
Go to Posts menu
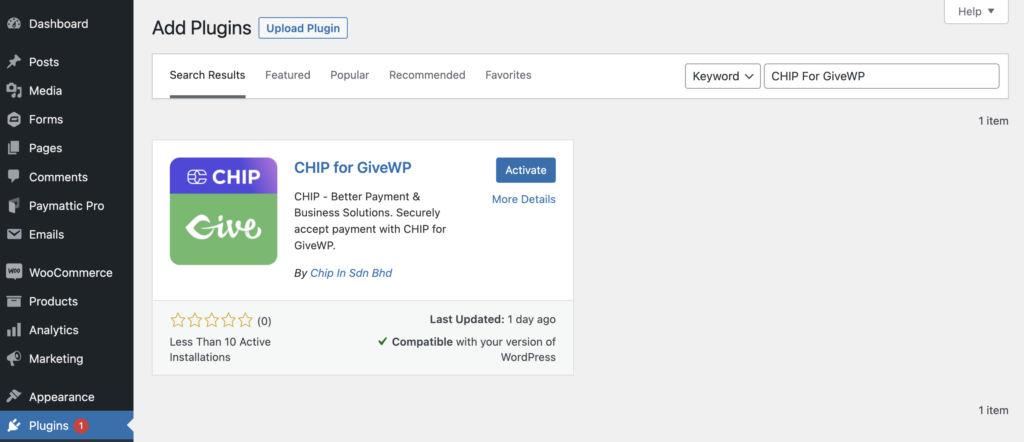click(x=67, y=62)
